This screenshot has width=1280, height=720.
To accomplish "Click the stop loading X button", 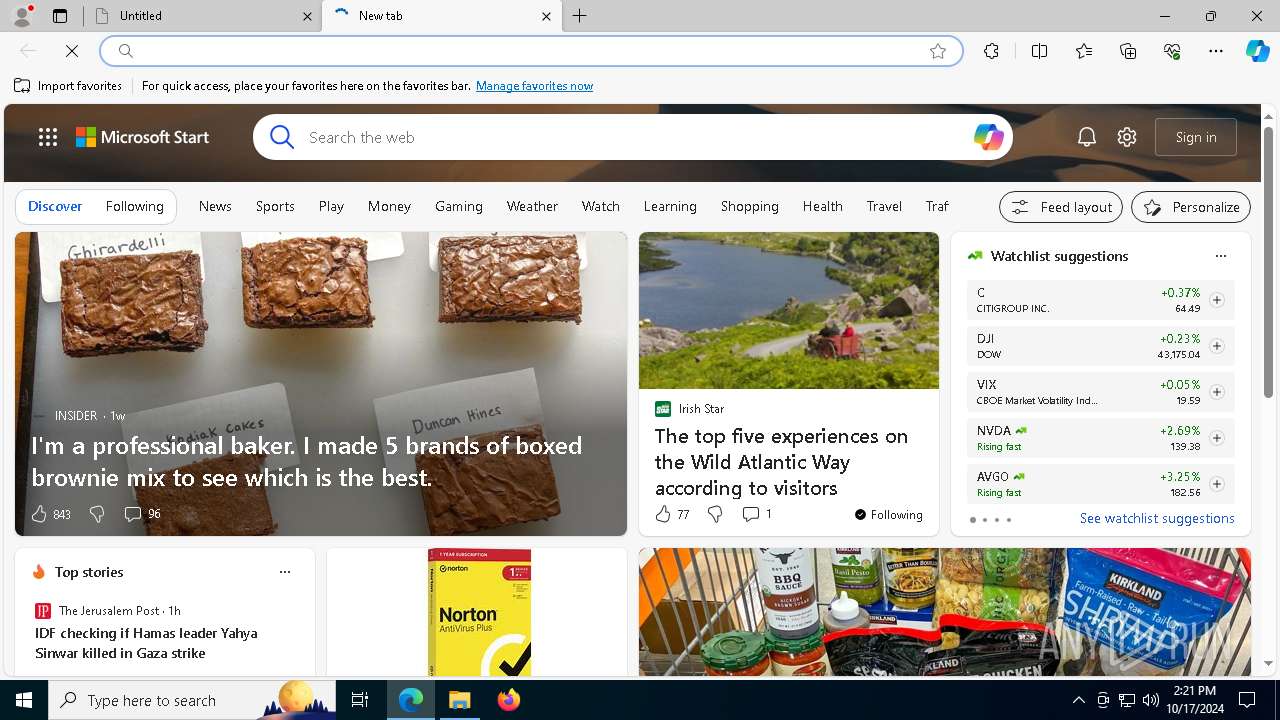I will [x=72, y=51].
